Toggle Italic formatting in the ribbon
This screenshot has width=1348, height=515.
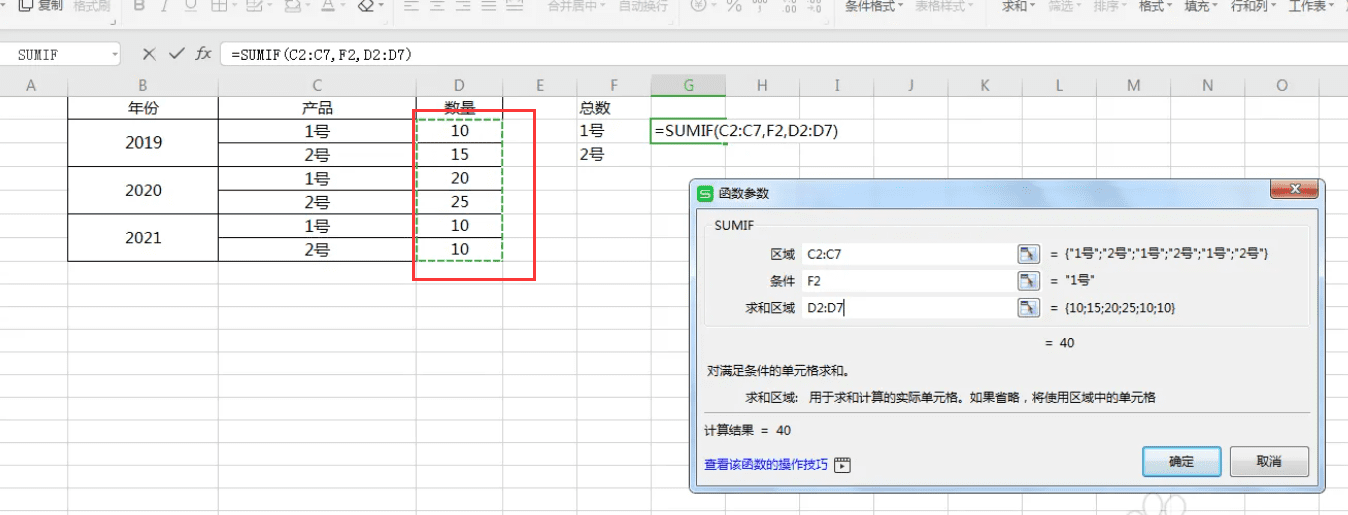pos(165,6)
